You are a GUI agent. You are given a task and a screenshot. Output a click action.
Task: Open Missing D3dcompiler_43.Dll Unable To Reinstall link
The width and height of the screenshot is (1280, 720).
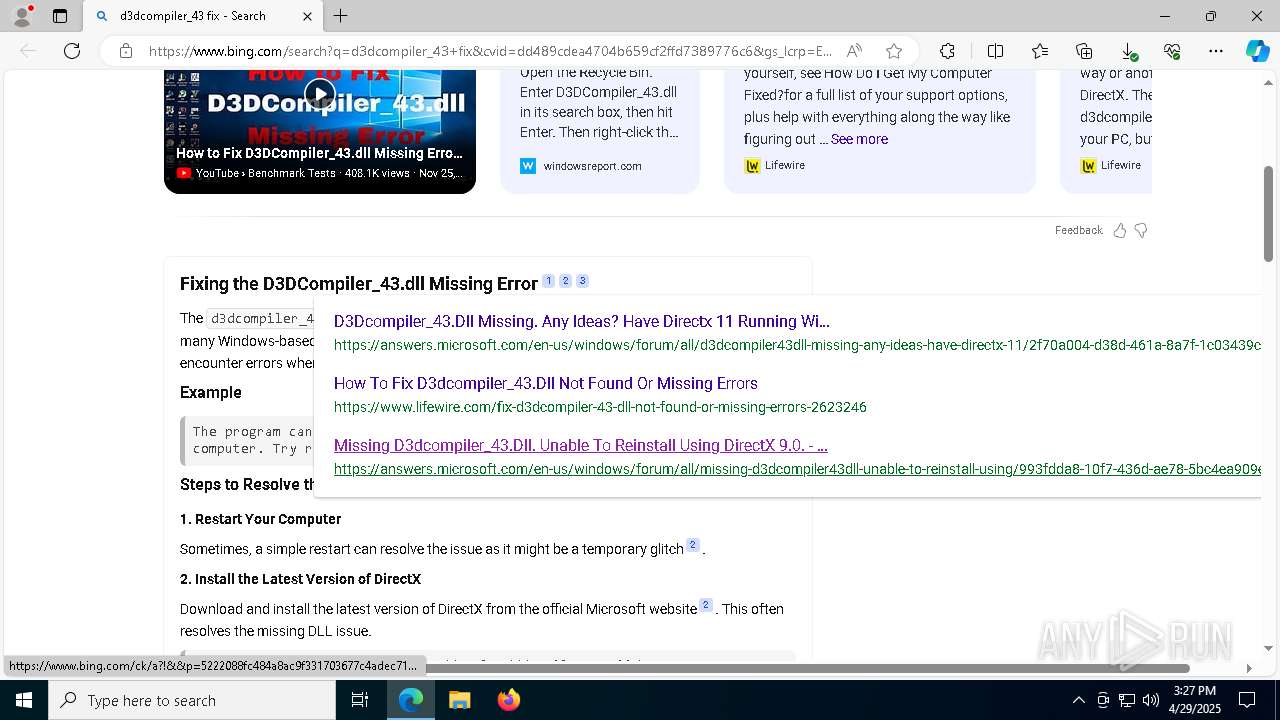tap(581, 445)
